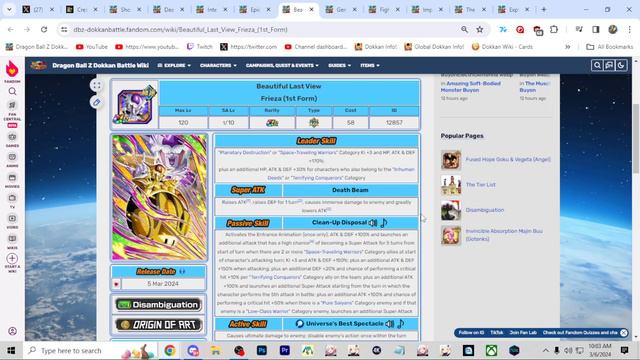Click Frieza card artwork image
This screenshot has width=640, height=360.
point(160,197)
